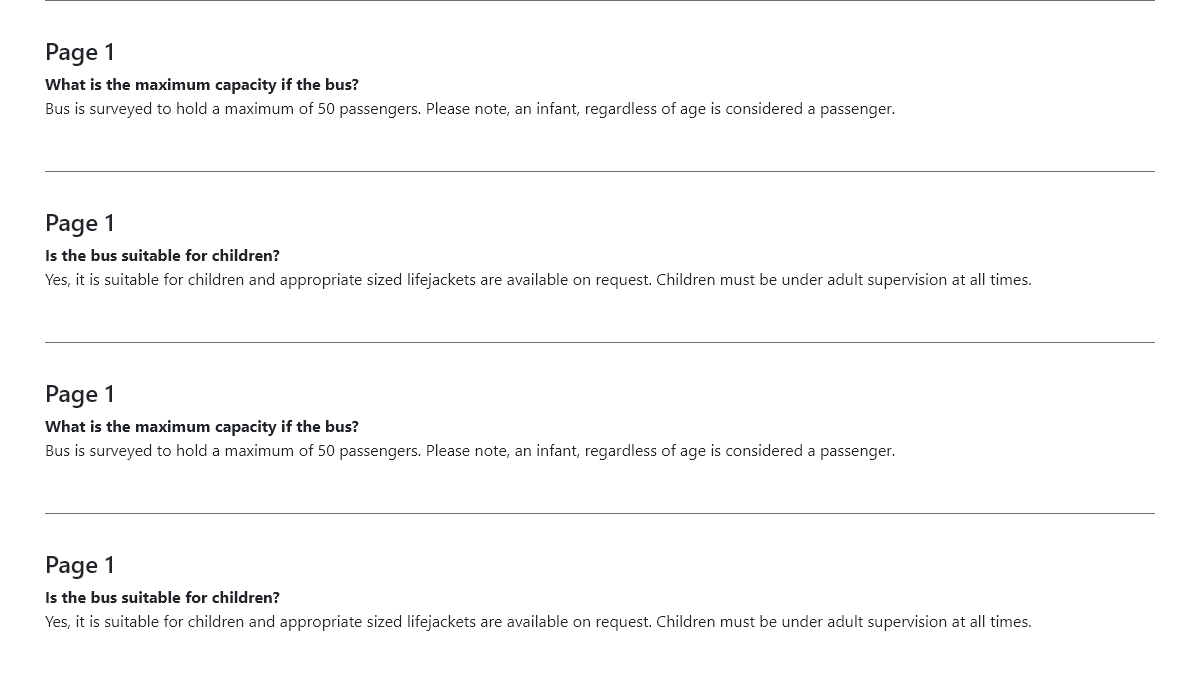Click the divider below the first capacity answer
The image size is (1200, 682).
600,171
